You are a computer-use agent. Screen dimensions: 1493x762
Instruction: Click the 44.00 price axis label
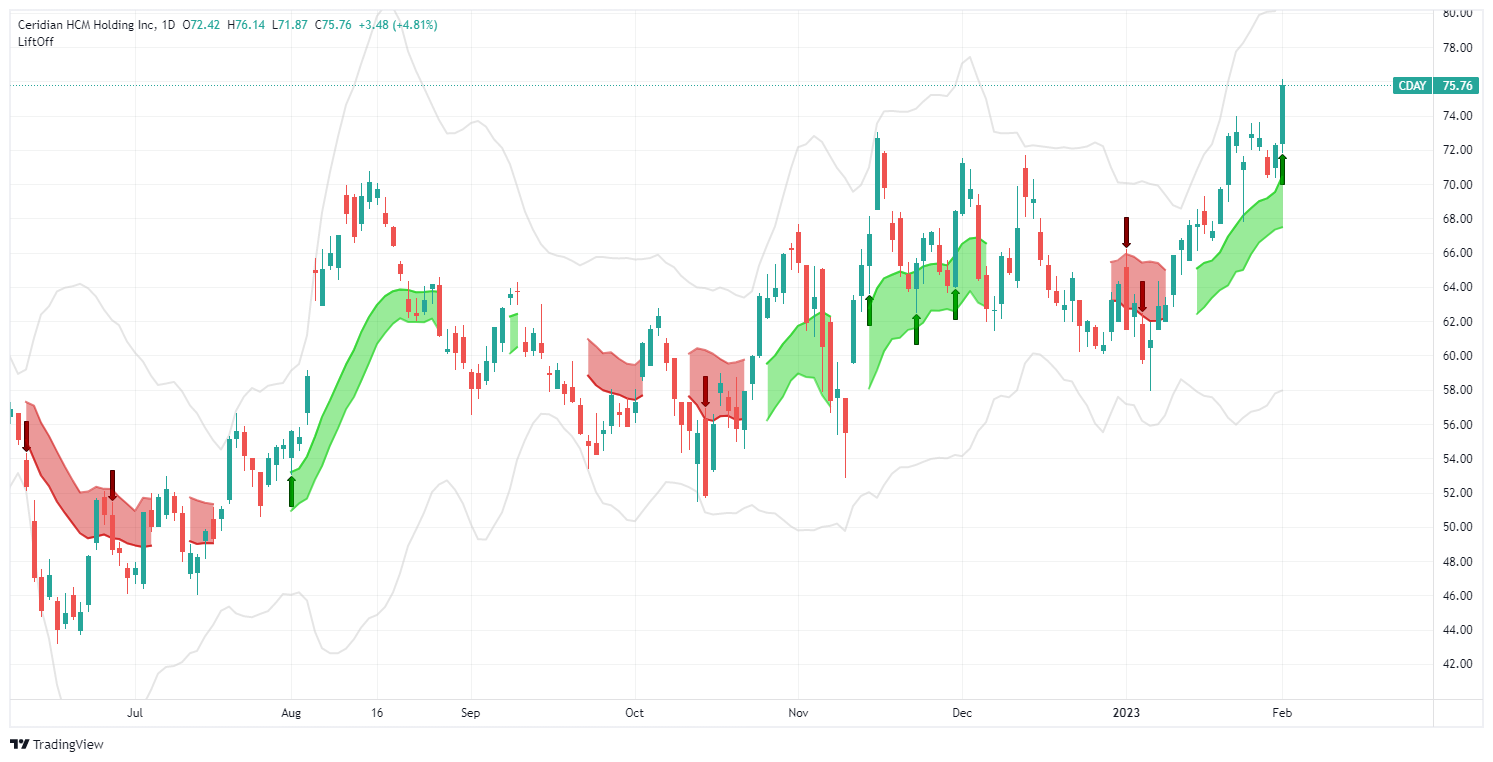1455,630
